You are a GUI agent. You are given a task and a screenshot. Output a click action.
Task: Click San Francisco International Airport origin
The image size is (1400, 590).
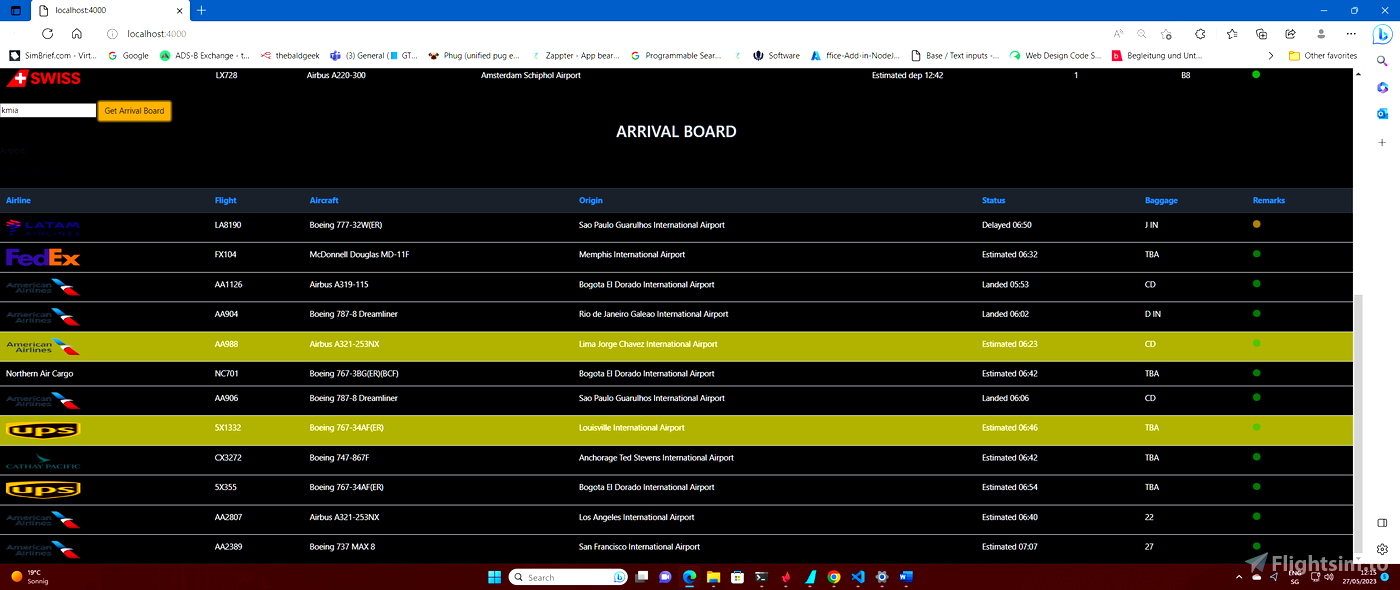coord(640,547)
